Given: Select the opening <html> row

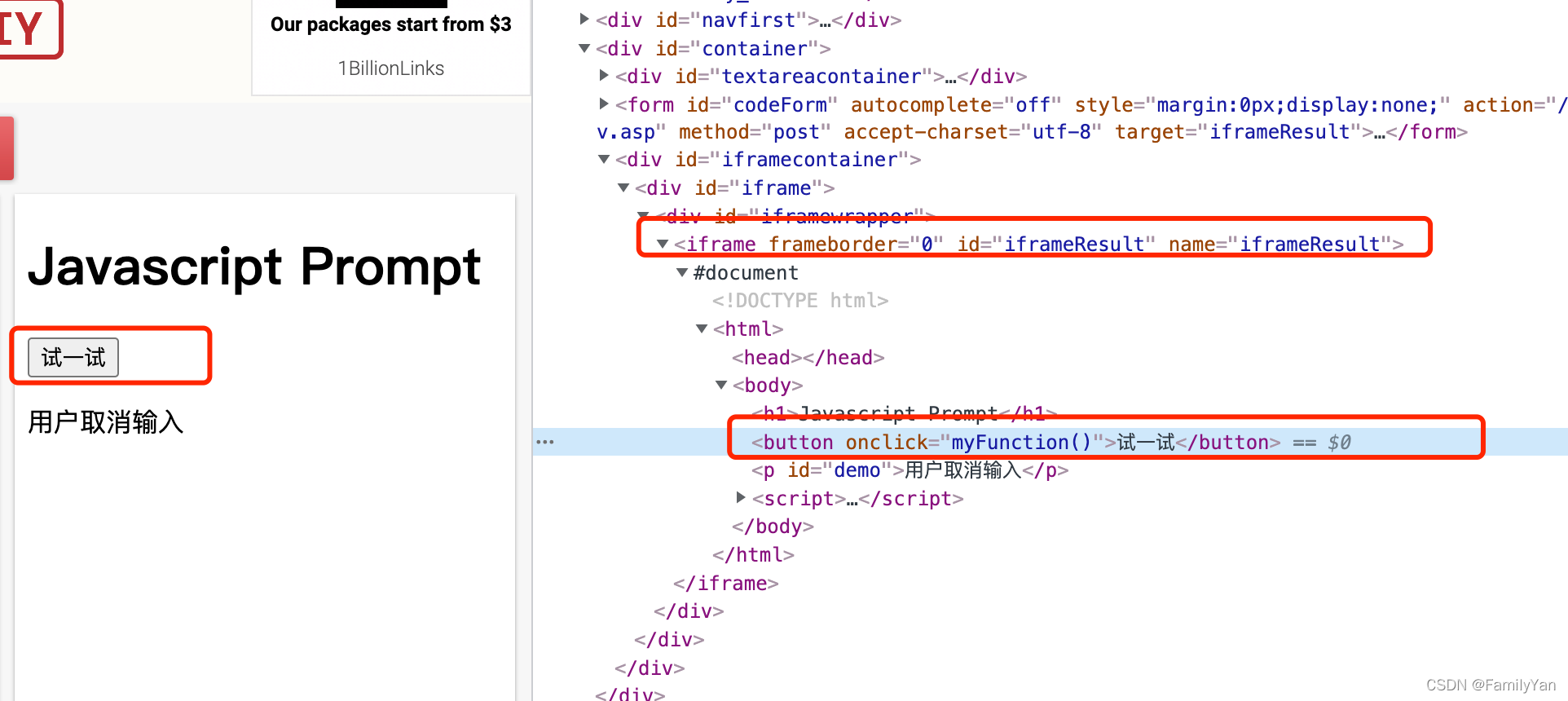Looking at the screenshot, I should click(748, 329).
